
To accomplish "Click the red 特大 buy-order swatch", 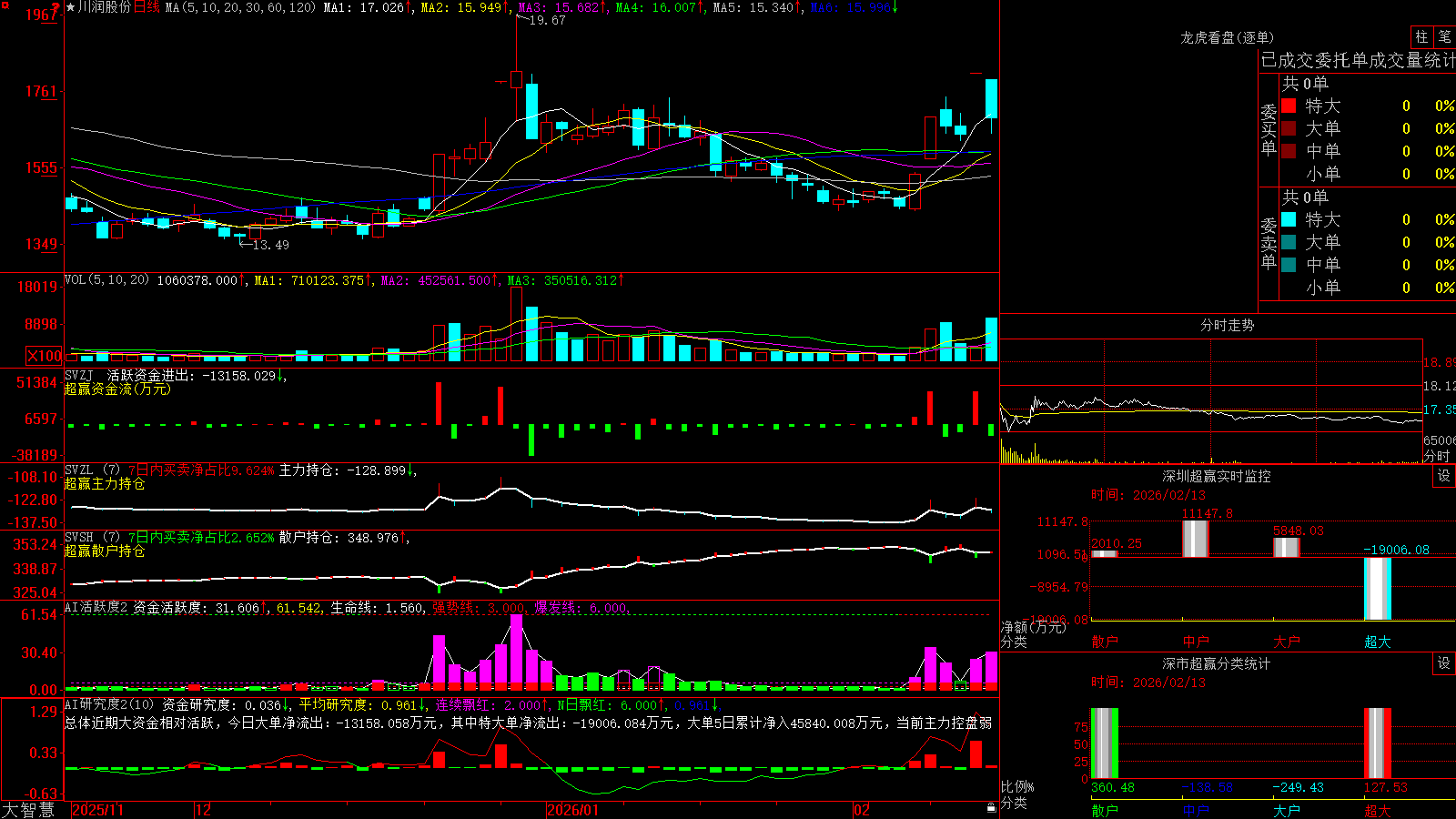I will click(1289, 106).
